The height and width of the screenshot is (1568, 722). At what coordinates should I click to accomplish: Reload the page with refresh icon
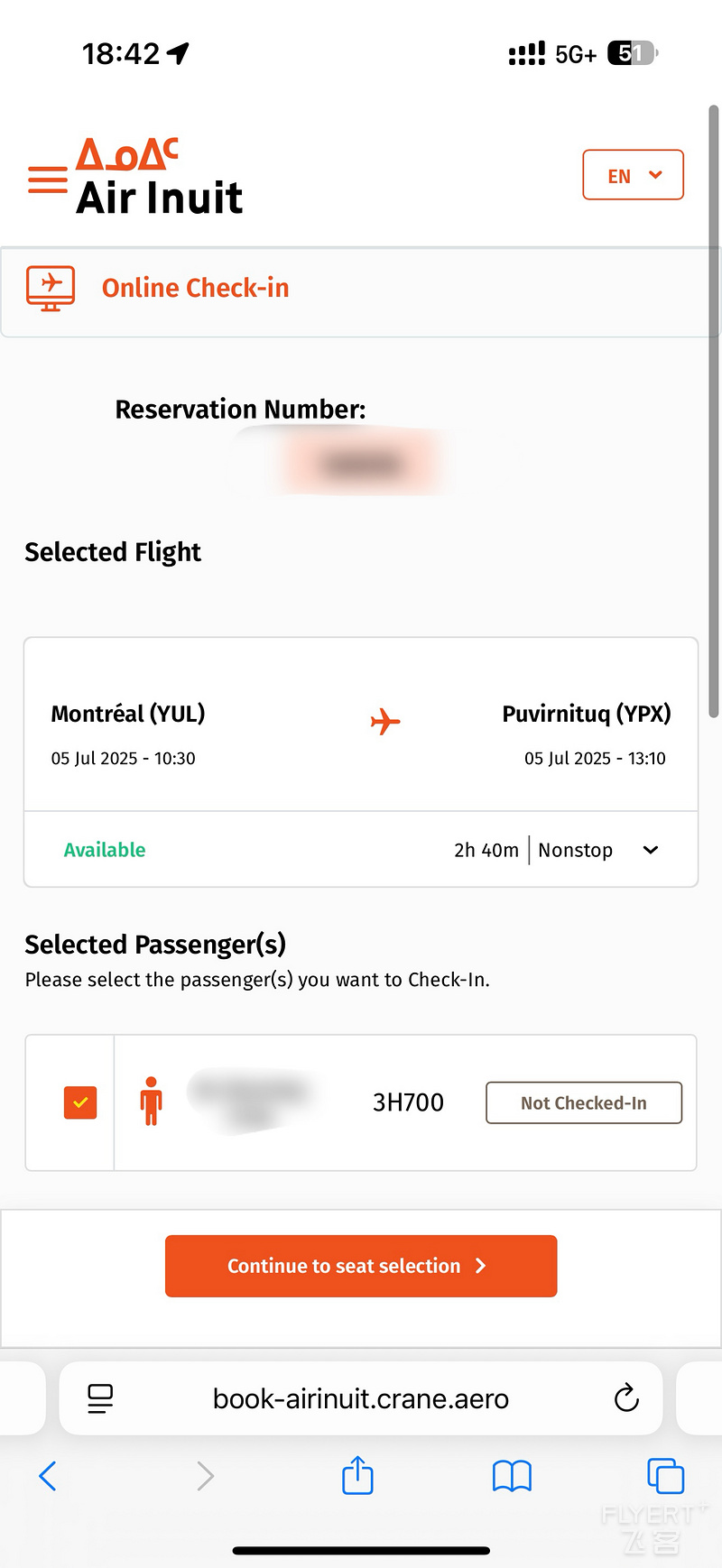626,1398
